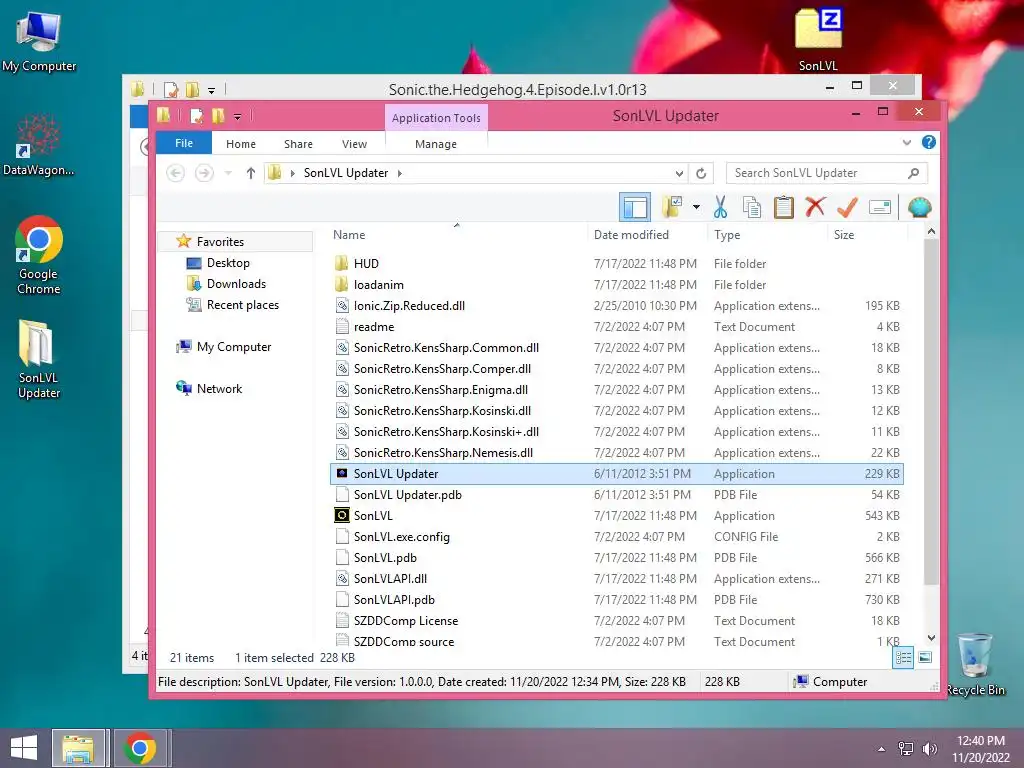Click the Properties icon in SonLVL Updater title bar
Viewport: 1024px width, 768px height.
(196, 116)
